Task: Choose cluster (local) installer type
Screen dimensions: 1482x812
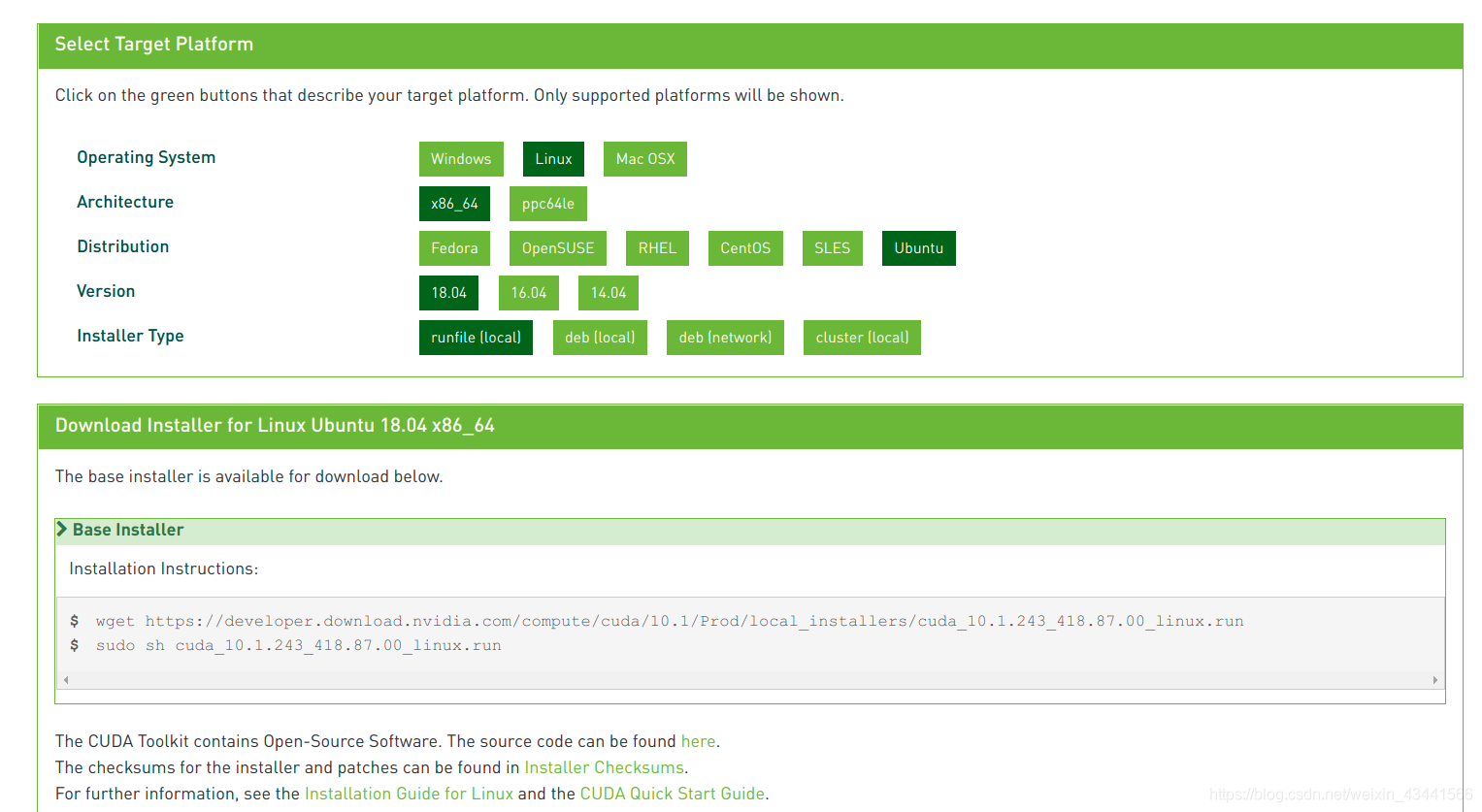Action: pos(862,338)
